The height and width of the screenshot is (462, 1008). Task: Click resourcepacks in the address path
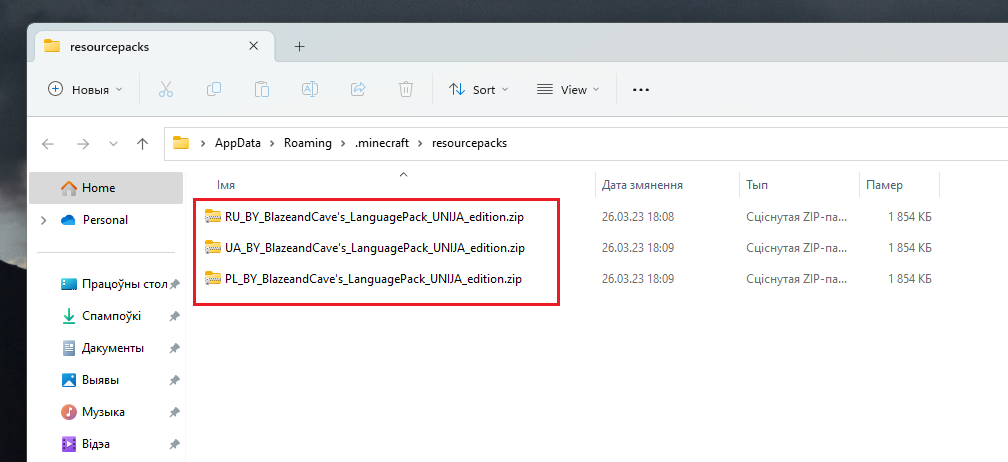tap(470, 143)
